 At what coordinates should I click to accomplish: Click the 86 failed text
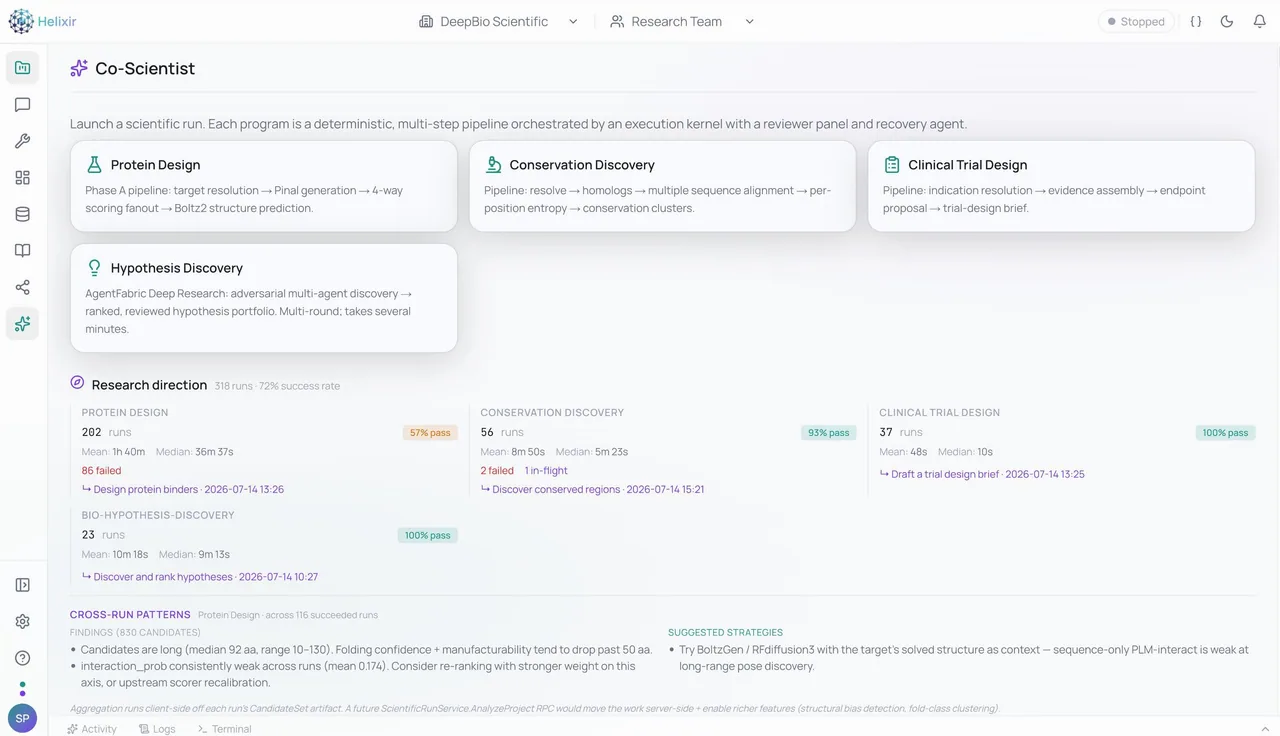101,471
